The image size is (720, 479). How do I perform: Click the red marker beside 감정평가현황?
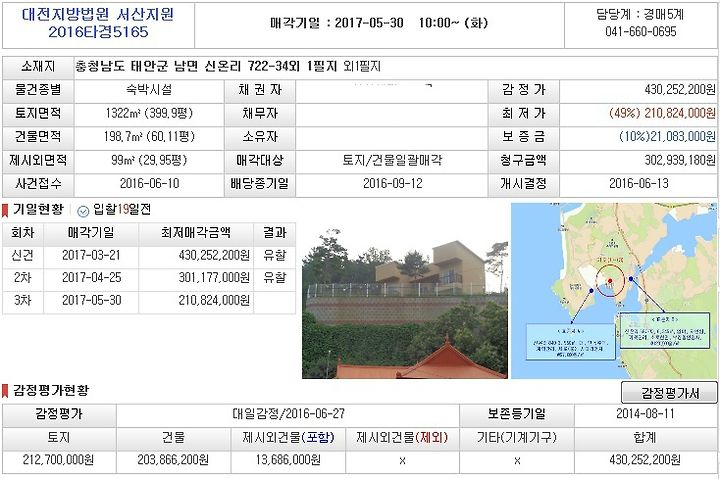tap(5, 391)
